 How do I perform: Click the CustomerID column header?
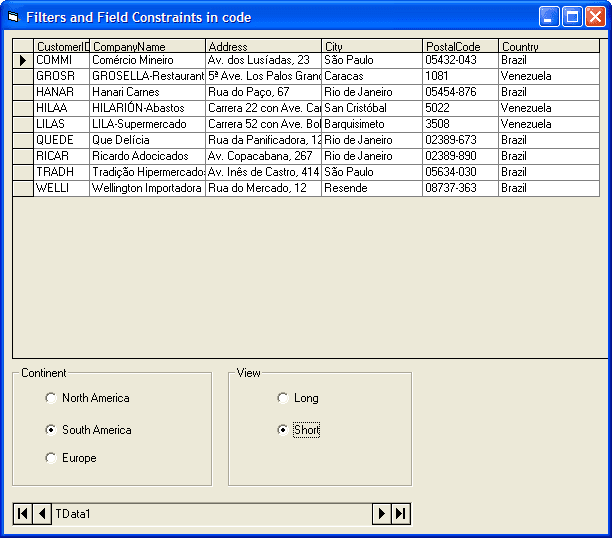tap(62, 46)
